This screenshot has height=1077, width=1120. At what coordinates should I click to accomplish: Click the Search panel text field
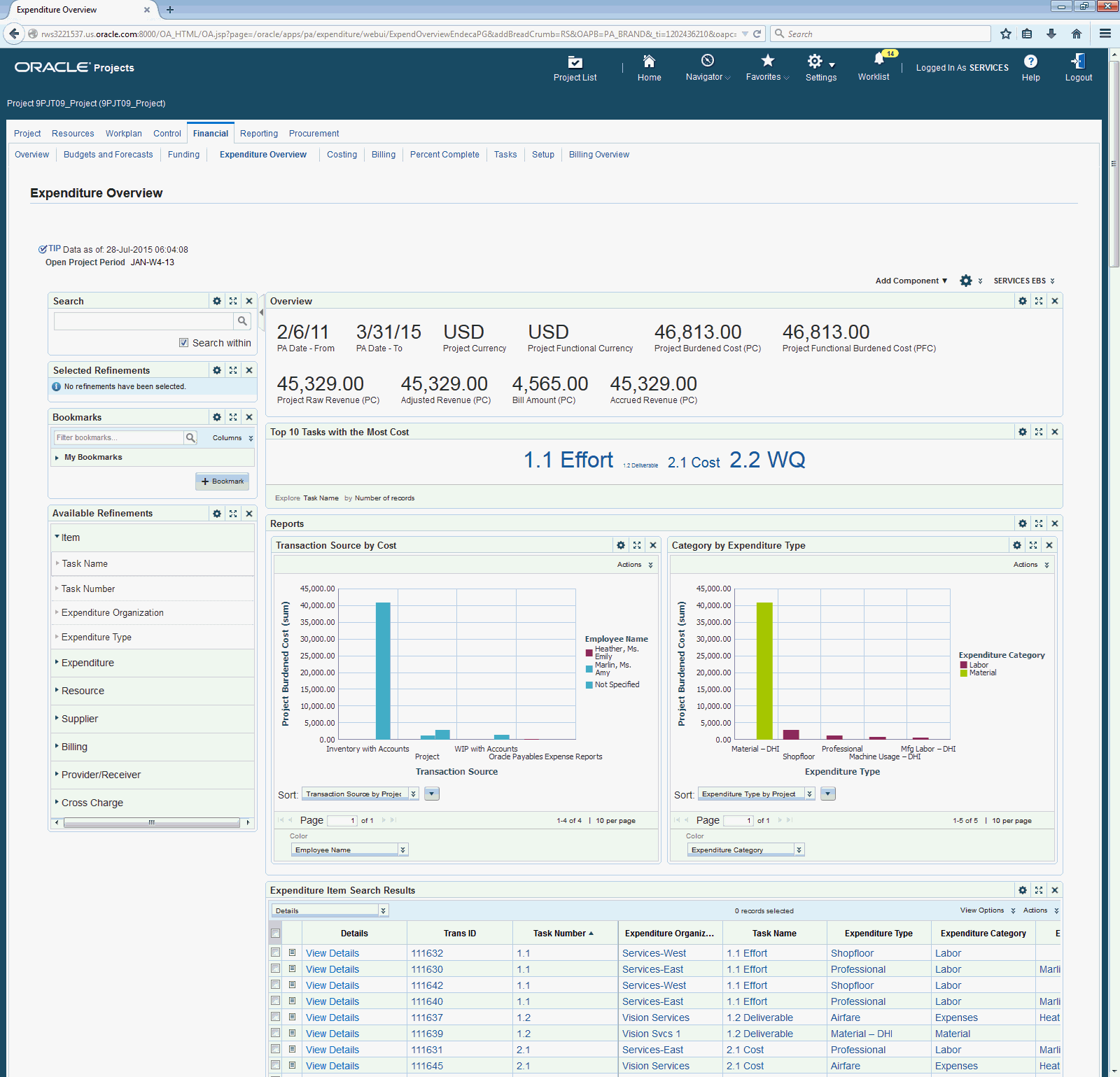[143, 321]
